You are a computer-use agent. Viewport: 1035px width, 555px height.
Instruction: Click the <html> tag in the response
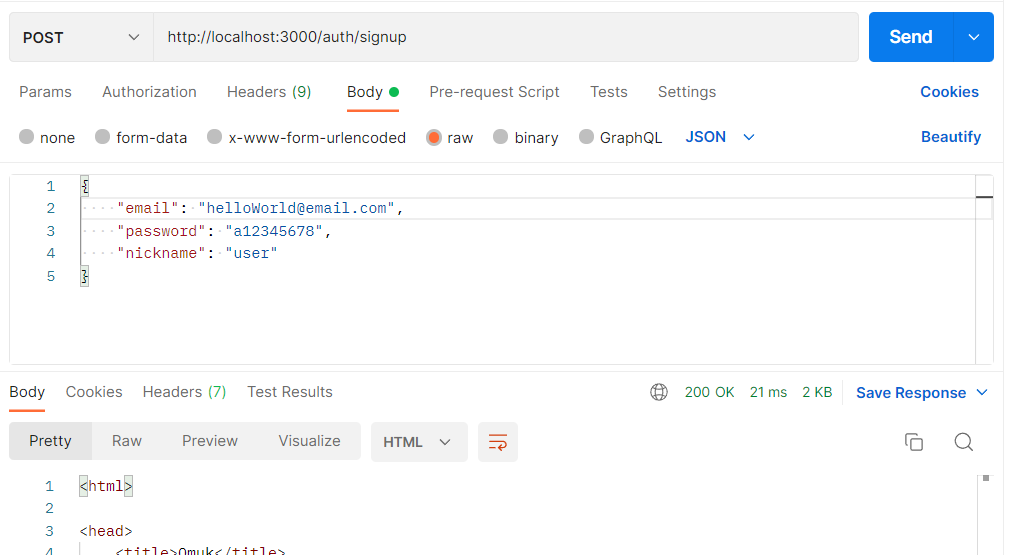pyautogui.click(x=106, y=486)
